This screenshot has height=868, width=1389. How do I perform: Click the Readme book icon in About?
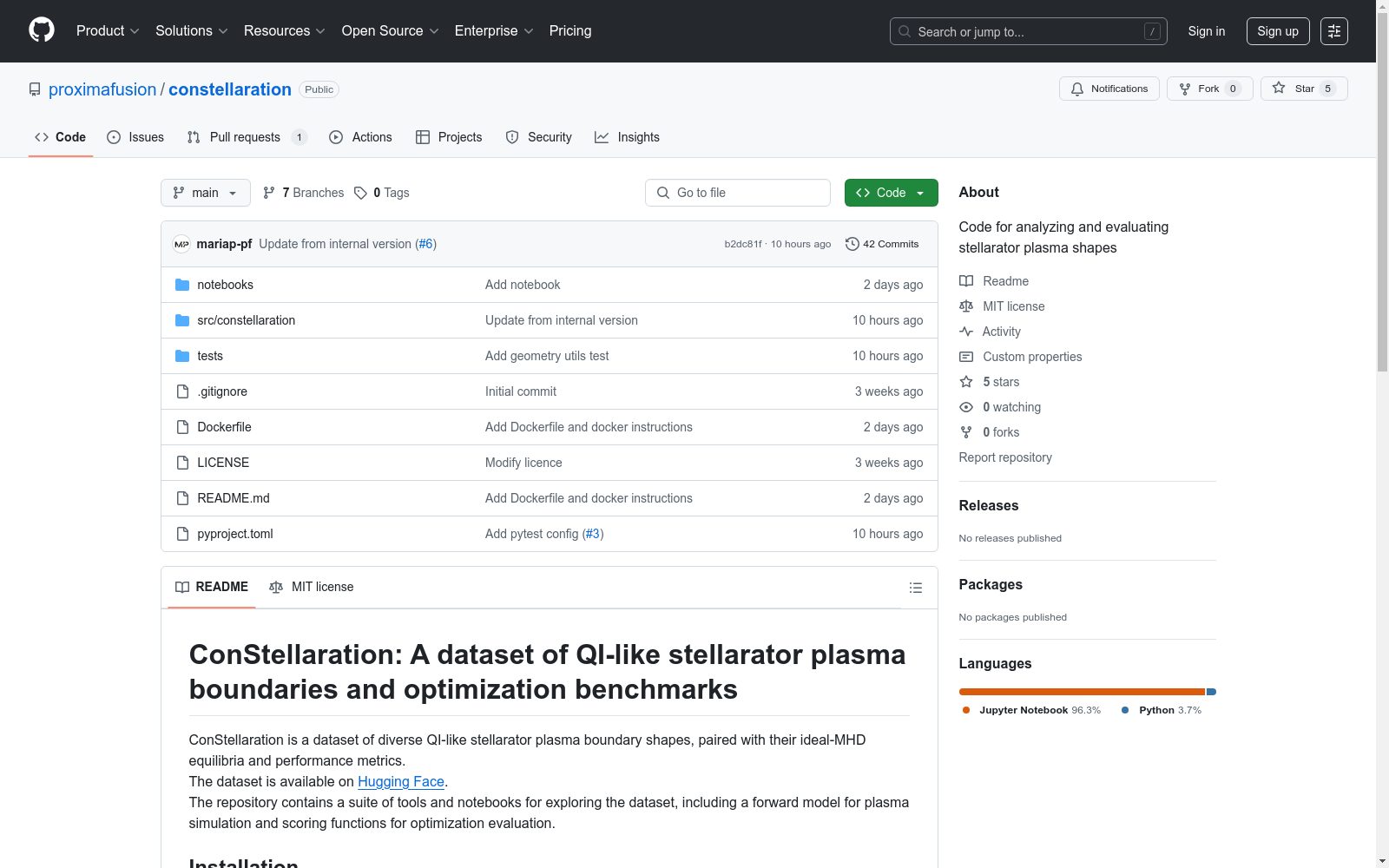tap(966, 281)
